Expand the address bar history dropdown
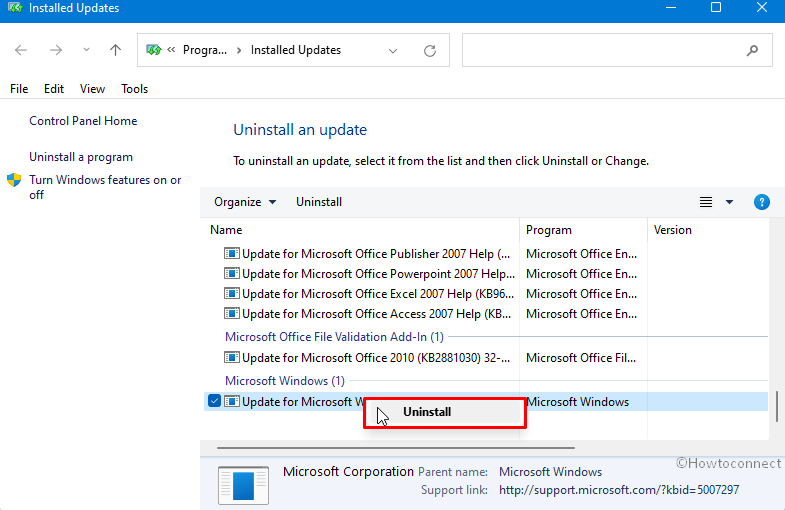Viewport: 785px width, 510px height. pos(393,51)
